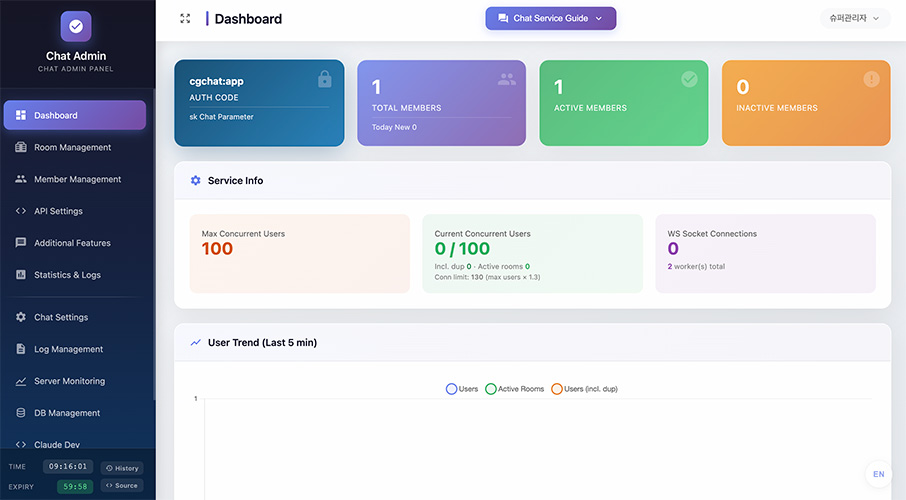The width and height of the screenshot is (906, 500).
Task: Click the lock icon on auth card
Action: (x=325, y=79)
